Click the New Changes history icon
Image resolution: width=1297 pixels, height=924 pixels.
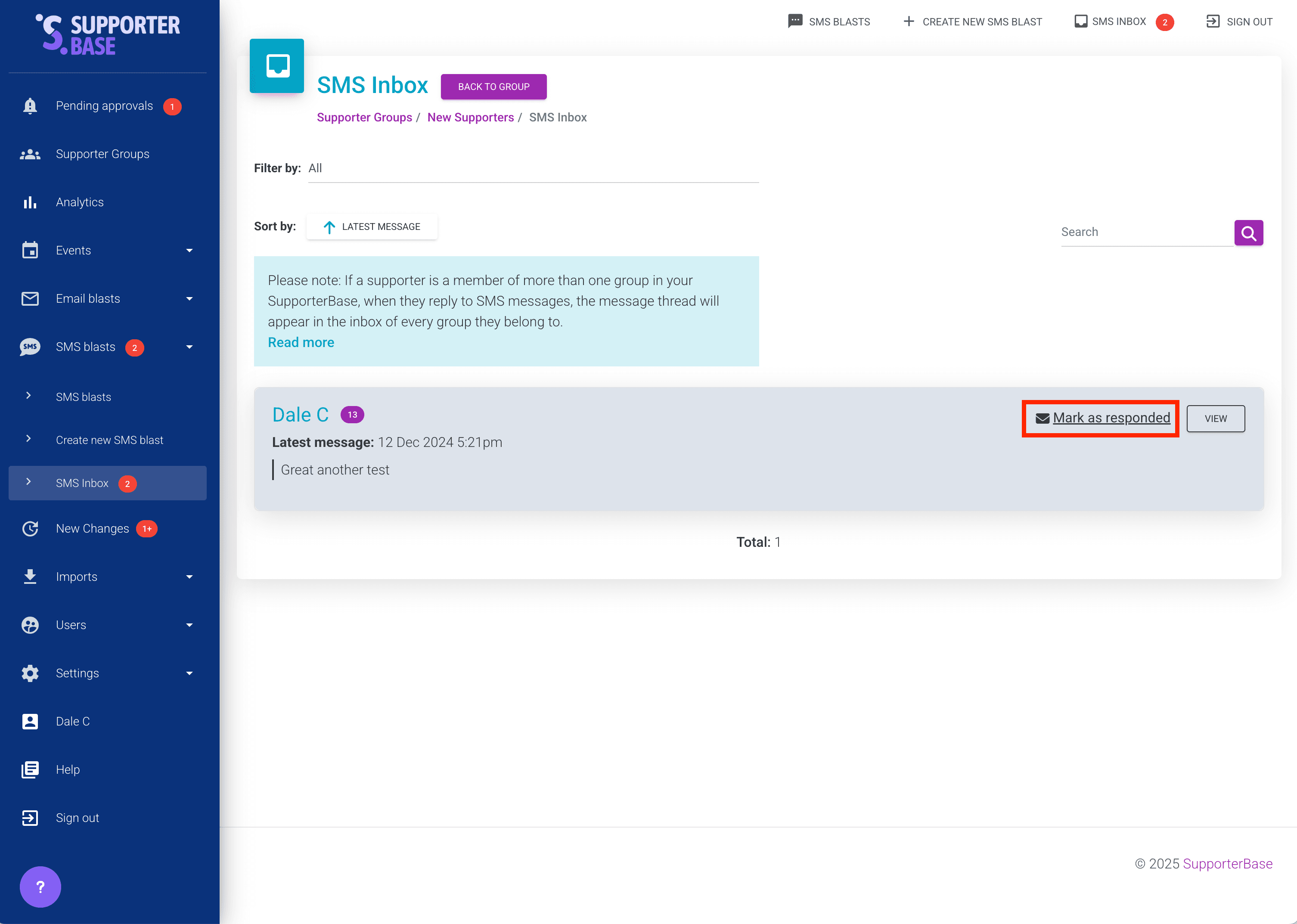[30, 529]
